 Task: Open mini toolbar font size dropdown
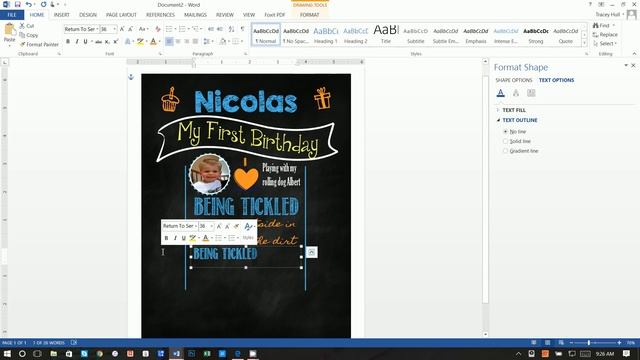point(211,226)
